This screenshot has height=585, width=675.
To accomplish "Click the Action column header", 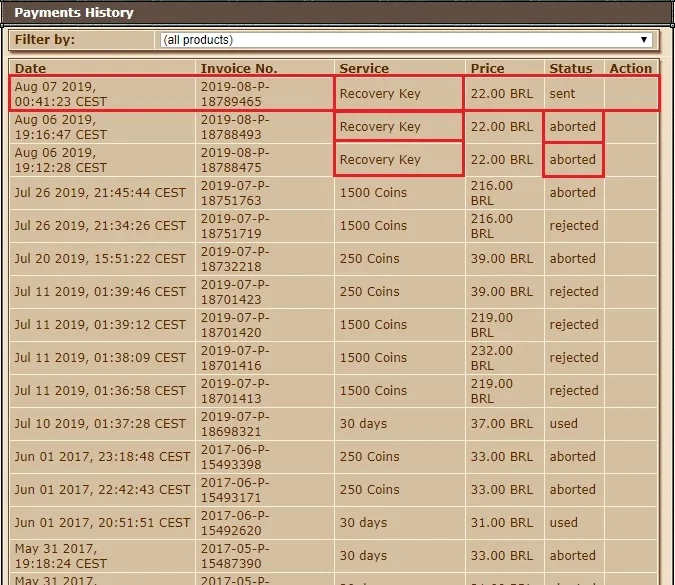I will [x=631, y=68].
